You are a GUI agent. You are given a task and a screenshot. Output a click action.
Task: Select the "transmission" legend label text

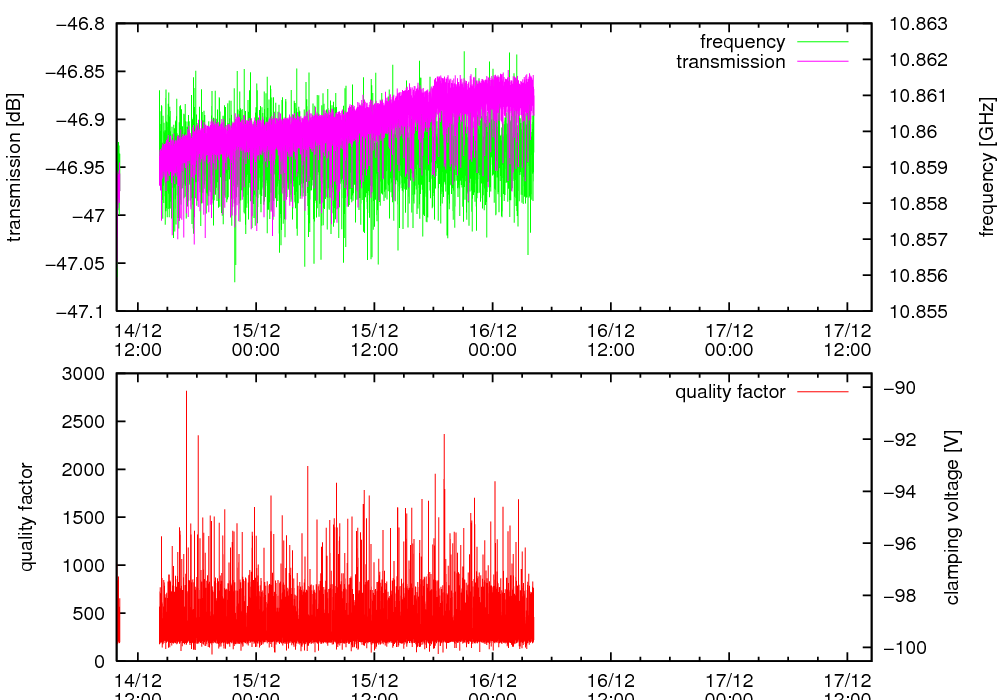tap(730, 62)
